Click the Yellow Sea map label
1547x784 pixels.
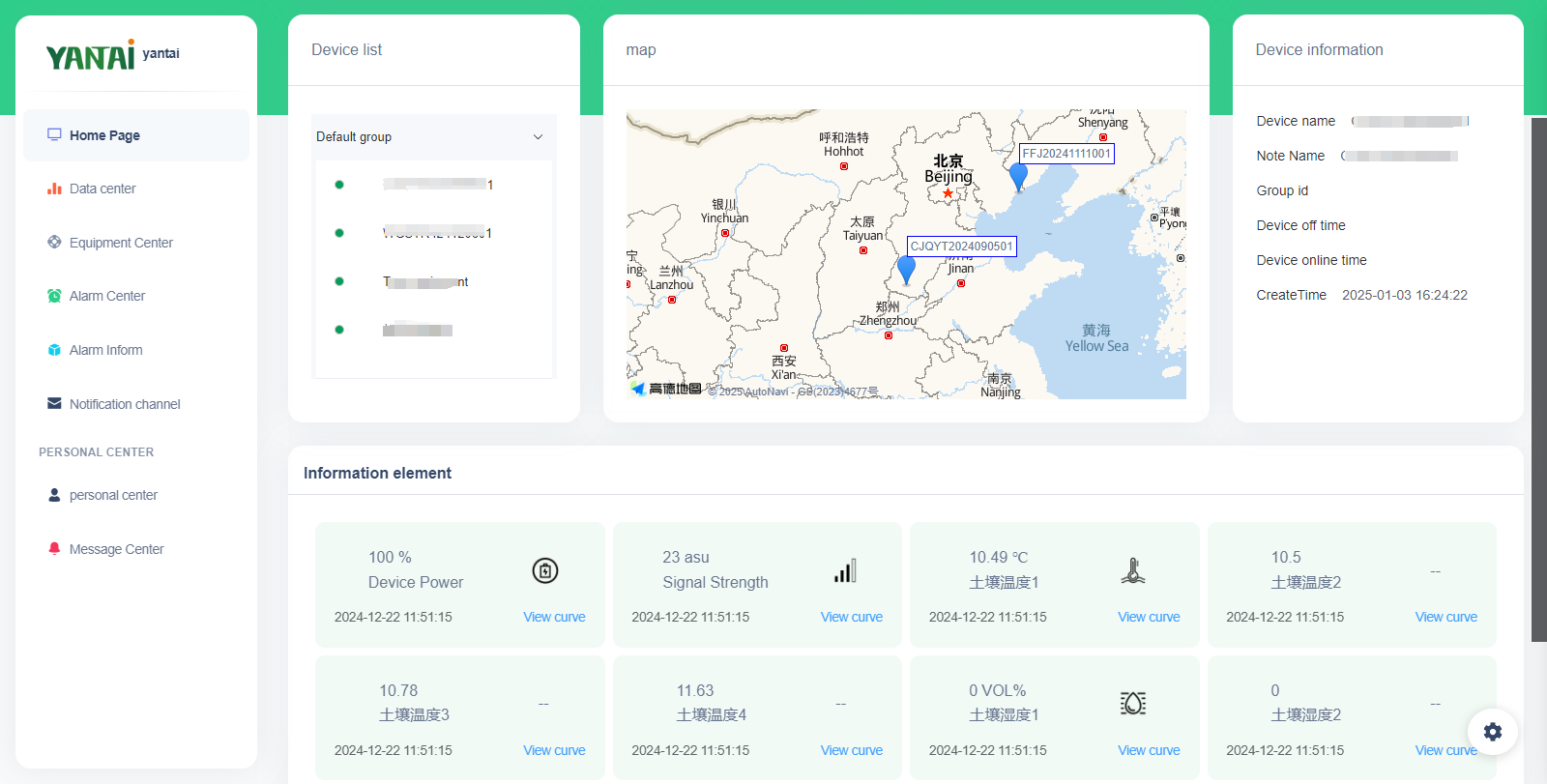click(x=1096, y=338)
